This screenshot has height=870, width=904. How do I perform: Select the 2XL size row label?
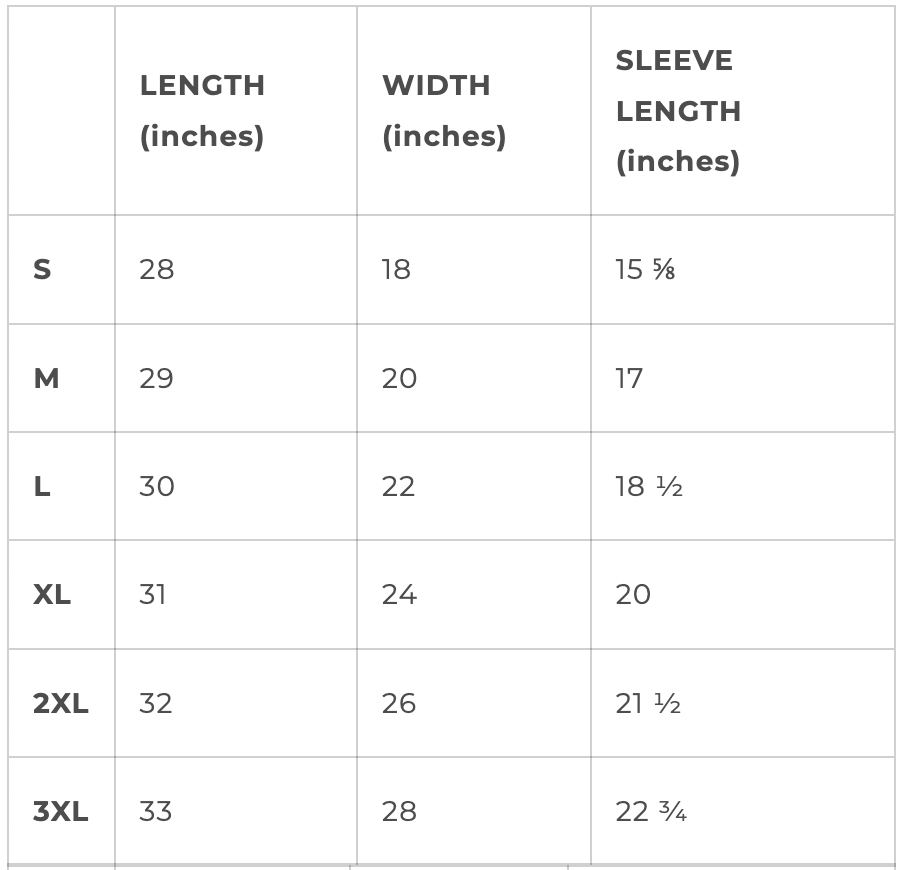61,704
